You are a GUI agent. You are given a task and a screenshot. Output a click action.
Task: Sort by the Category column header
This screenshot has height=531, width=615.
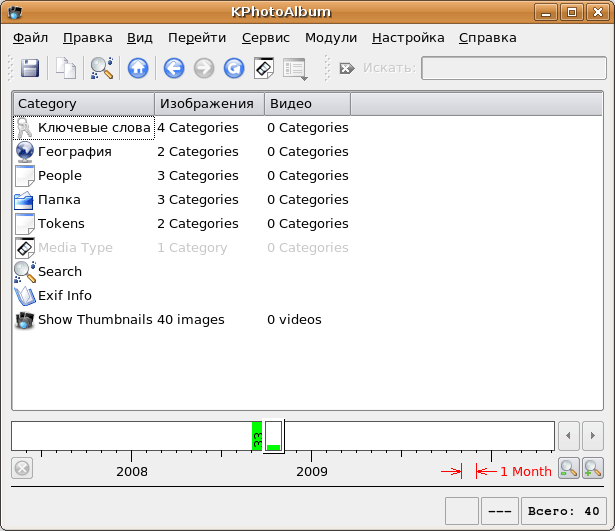pyautogui.click(x=84, y=104)
